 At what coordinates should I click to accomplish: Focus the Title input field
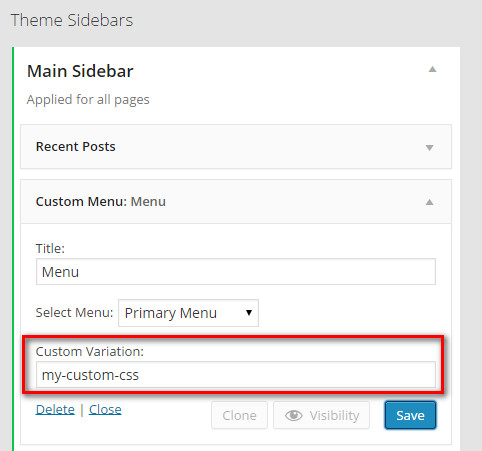coord(236,272)
